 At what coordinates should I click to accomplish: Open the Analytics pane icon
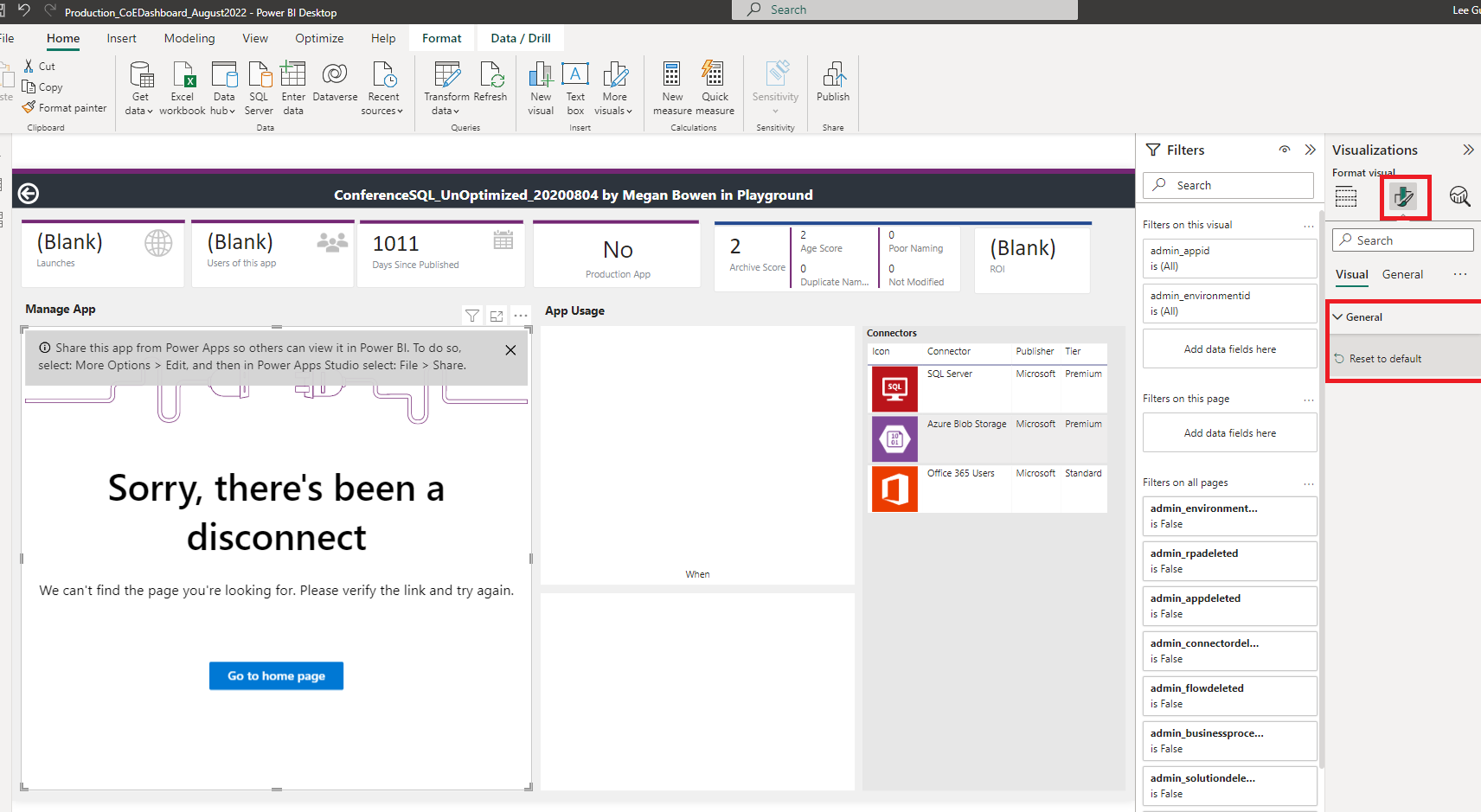pos(1460,197)
